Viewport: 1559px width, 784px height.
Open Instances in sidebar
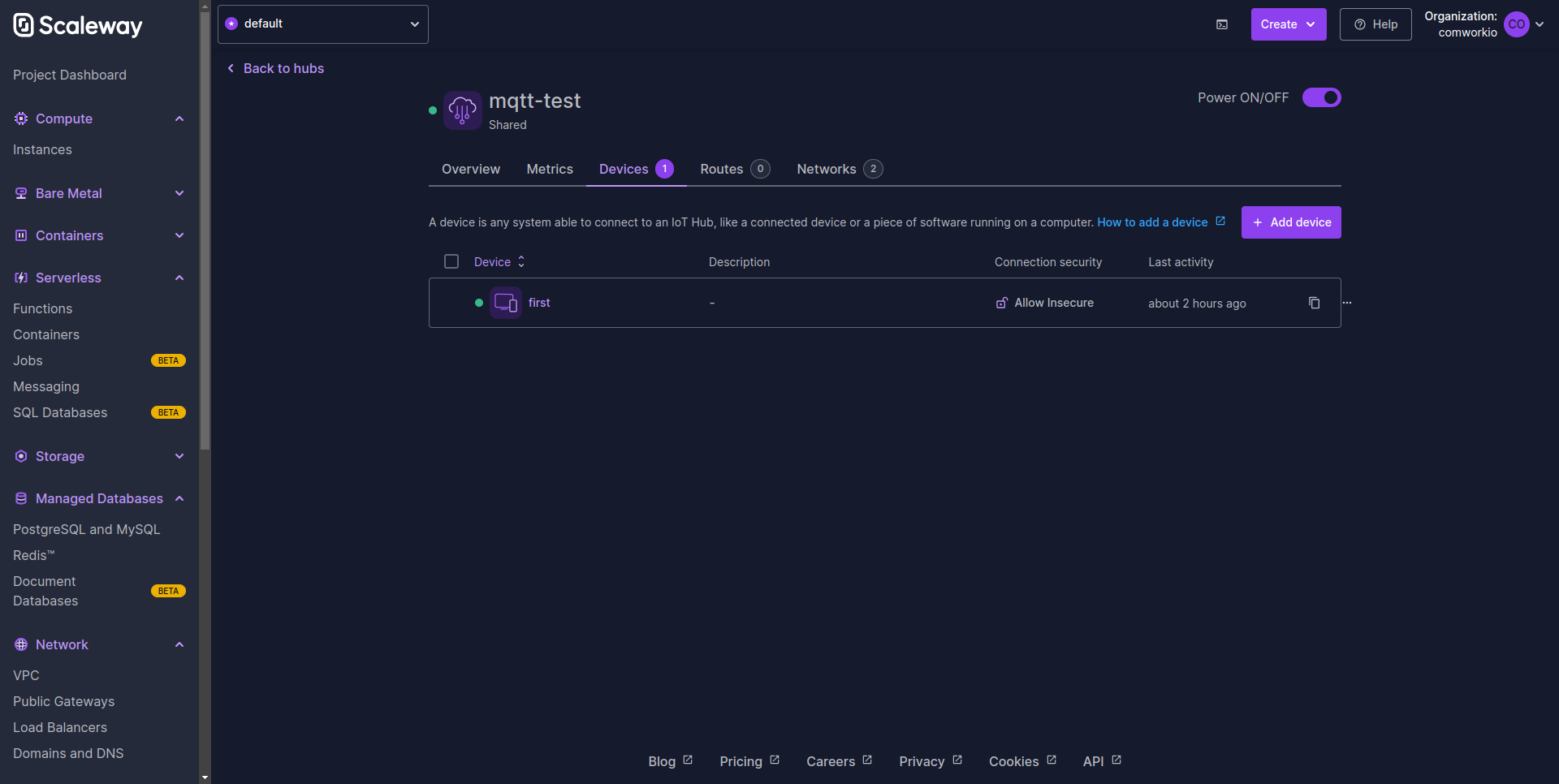coord(42,149)
